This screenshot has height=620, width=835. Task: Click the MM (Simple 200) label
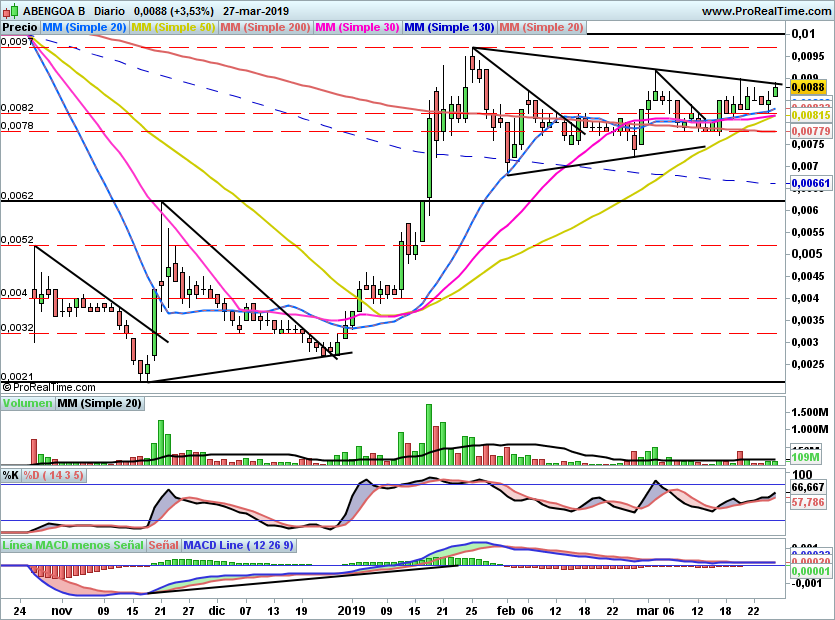coord(265,27)
